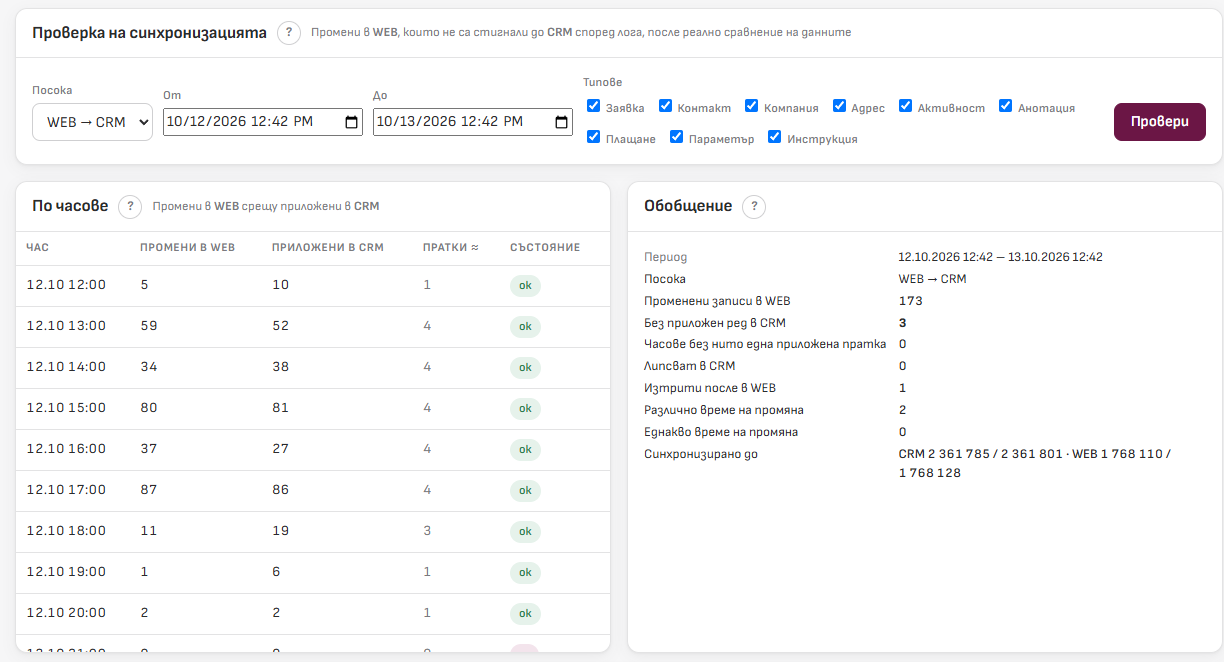The height and width of the screenshot is (662, 1224).
Task: Select the 12.10 19:00 hour cell
Action: (x=66, y=572)
